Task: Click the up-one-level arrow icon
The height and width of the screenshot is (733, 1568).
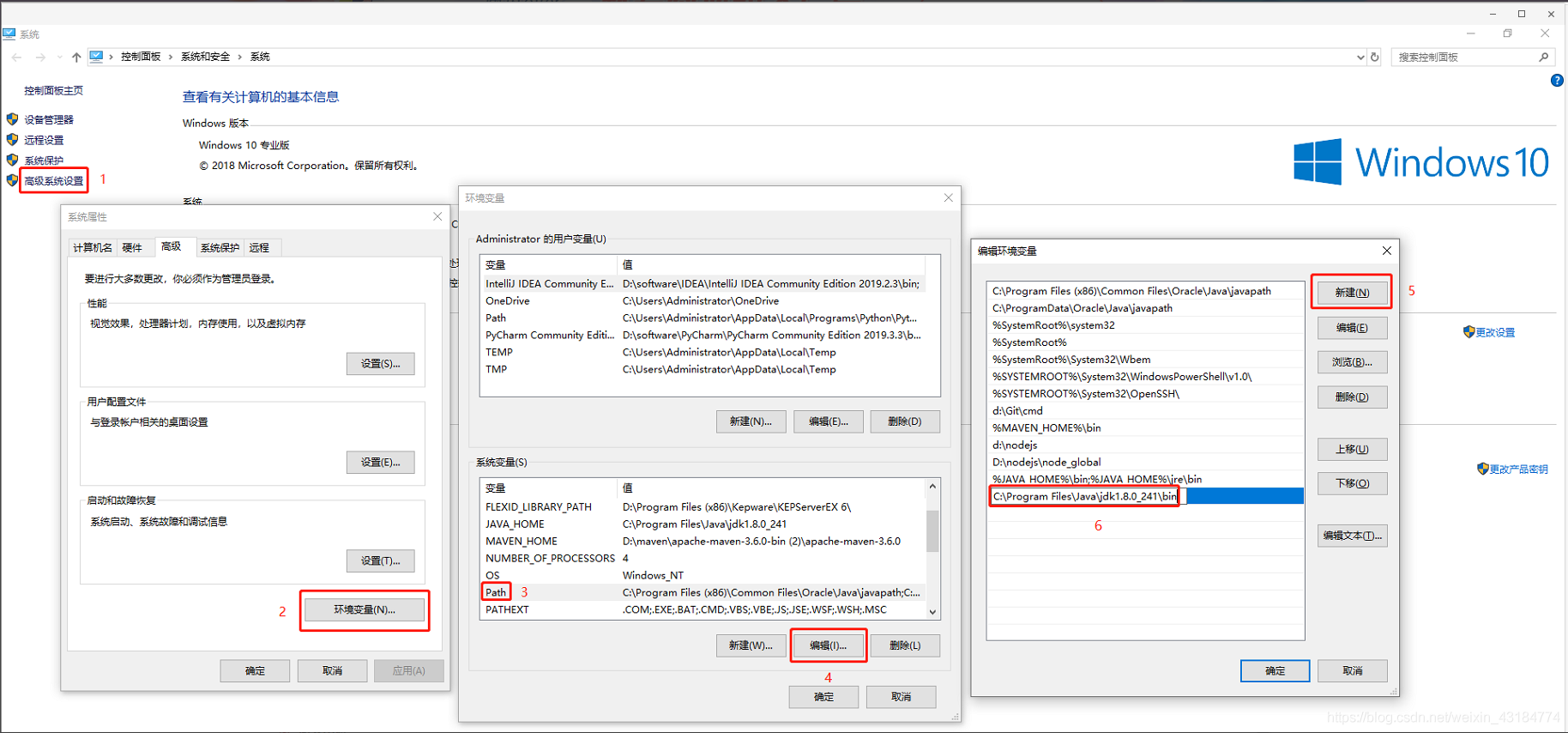Action: pyautogui.click(x=76, y=58)
